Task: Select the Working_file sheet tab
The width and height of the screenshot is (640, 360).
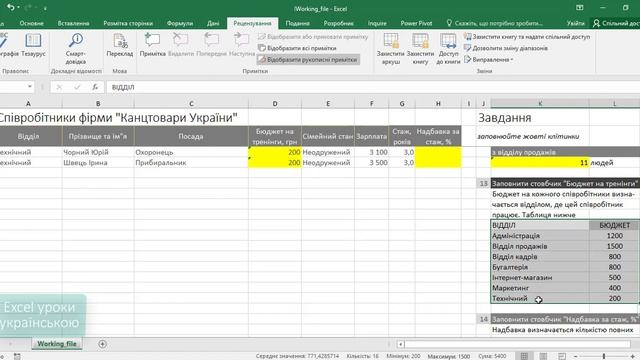Action: pos(57,344)
